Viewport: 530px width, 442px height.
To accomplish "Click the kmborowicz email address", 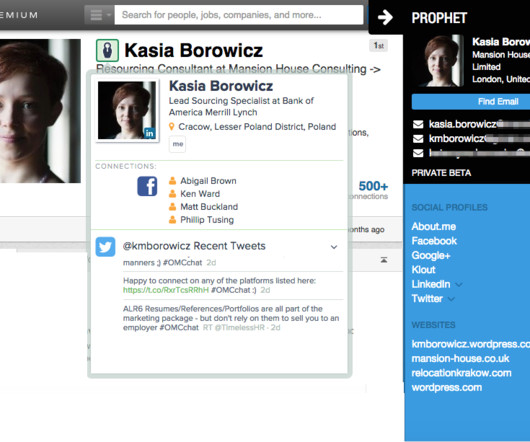I will [479, 139].
